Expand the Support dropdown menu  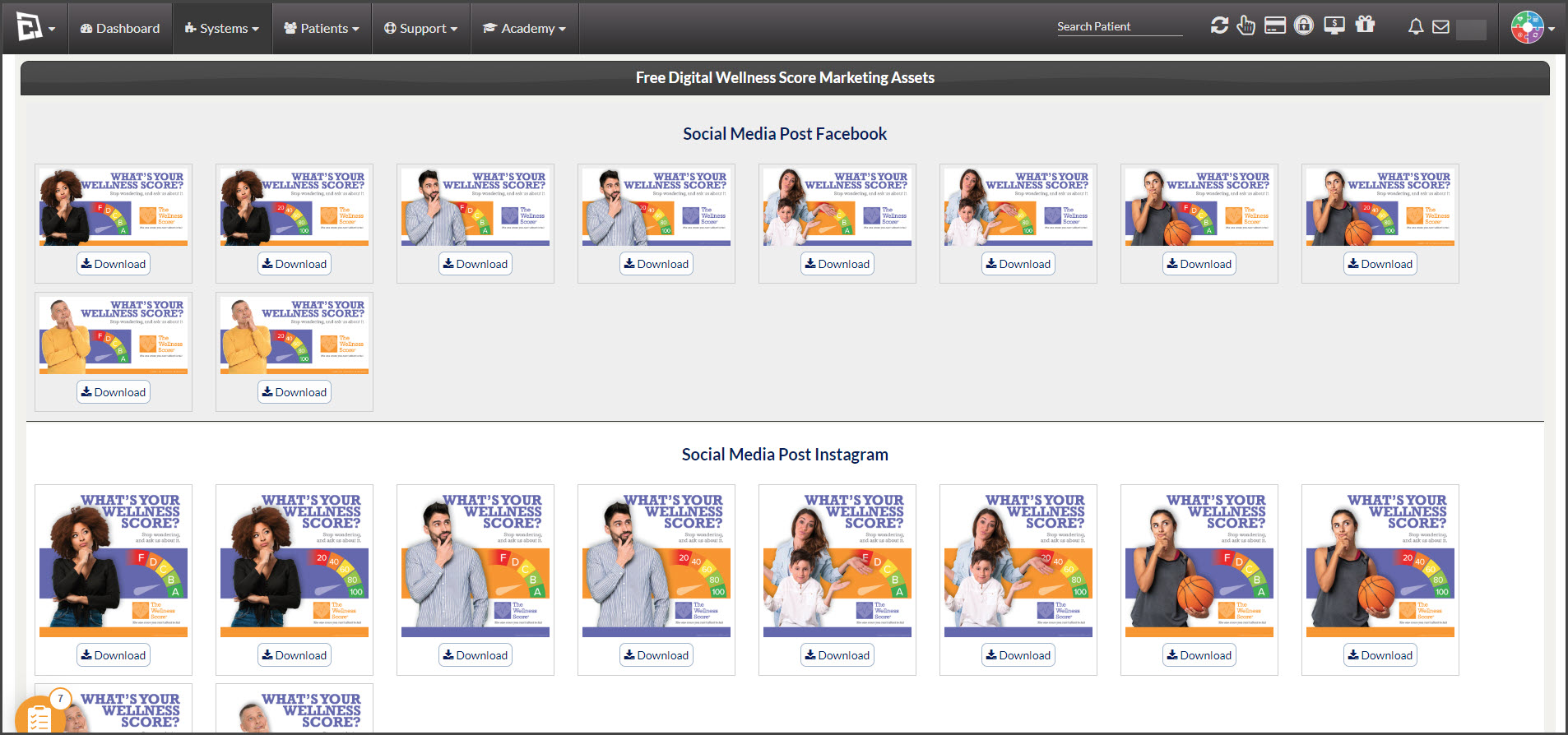[x=421, y=29]
